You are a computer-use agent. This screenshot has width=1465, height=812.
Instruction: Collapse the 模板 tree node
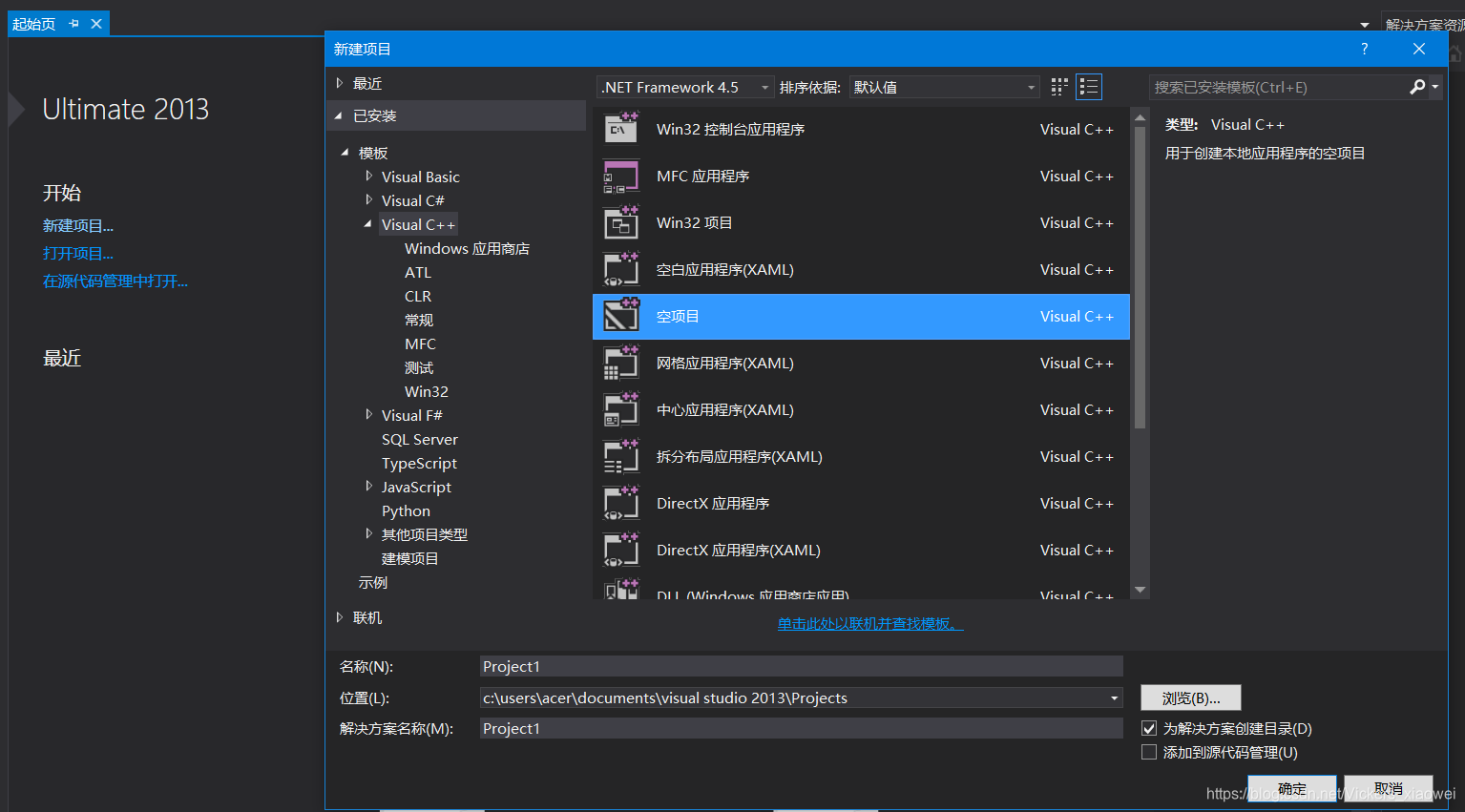coord(345,153)
